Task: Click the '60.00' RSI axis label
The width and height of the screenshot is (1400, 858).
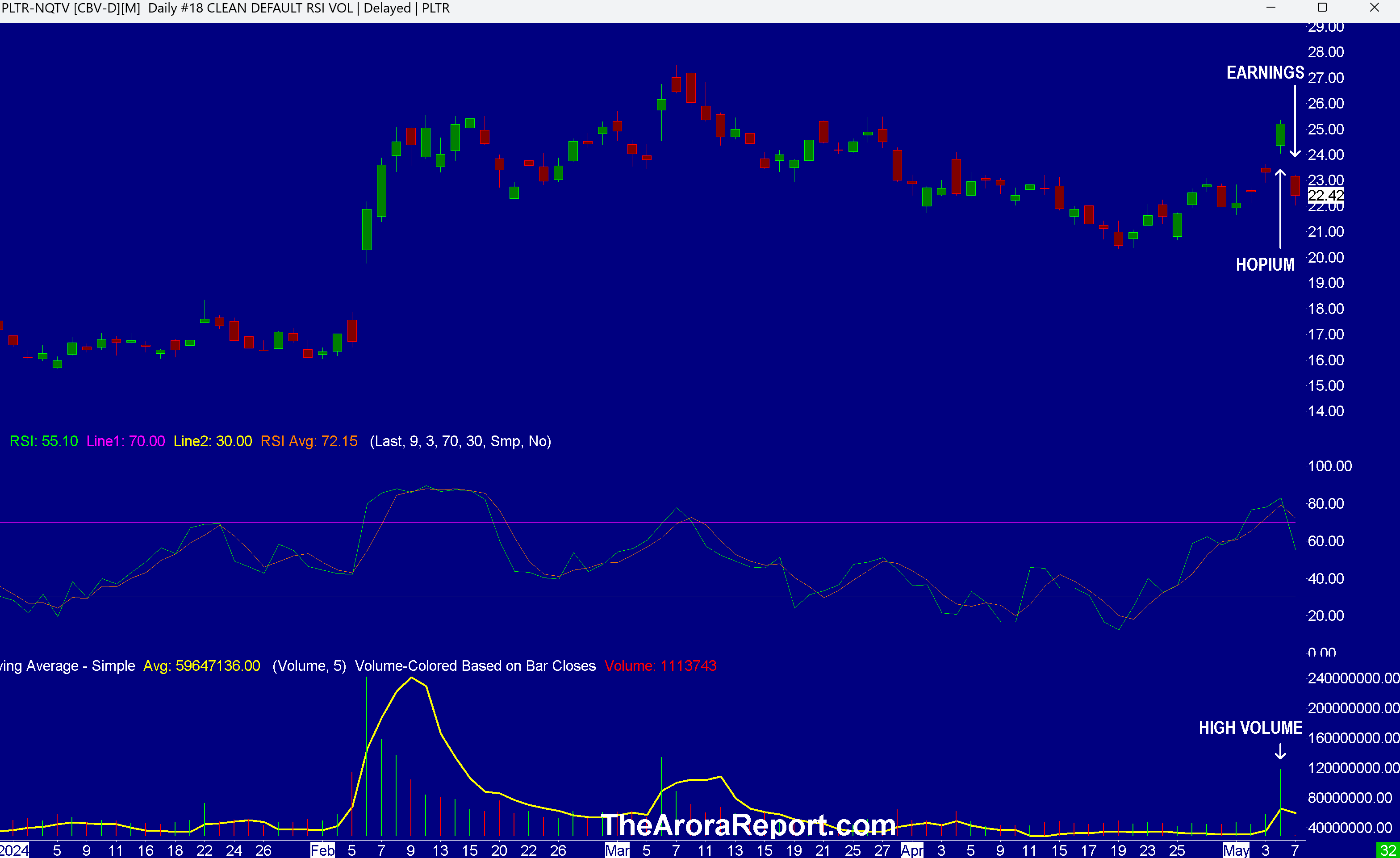Action: 1325,541
